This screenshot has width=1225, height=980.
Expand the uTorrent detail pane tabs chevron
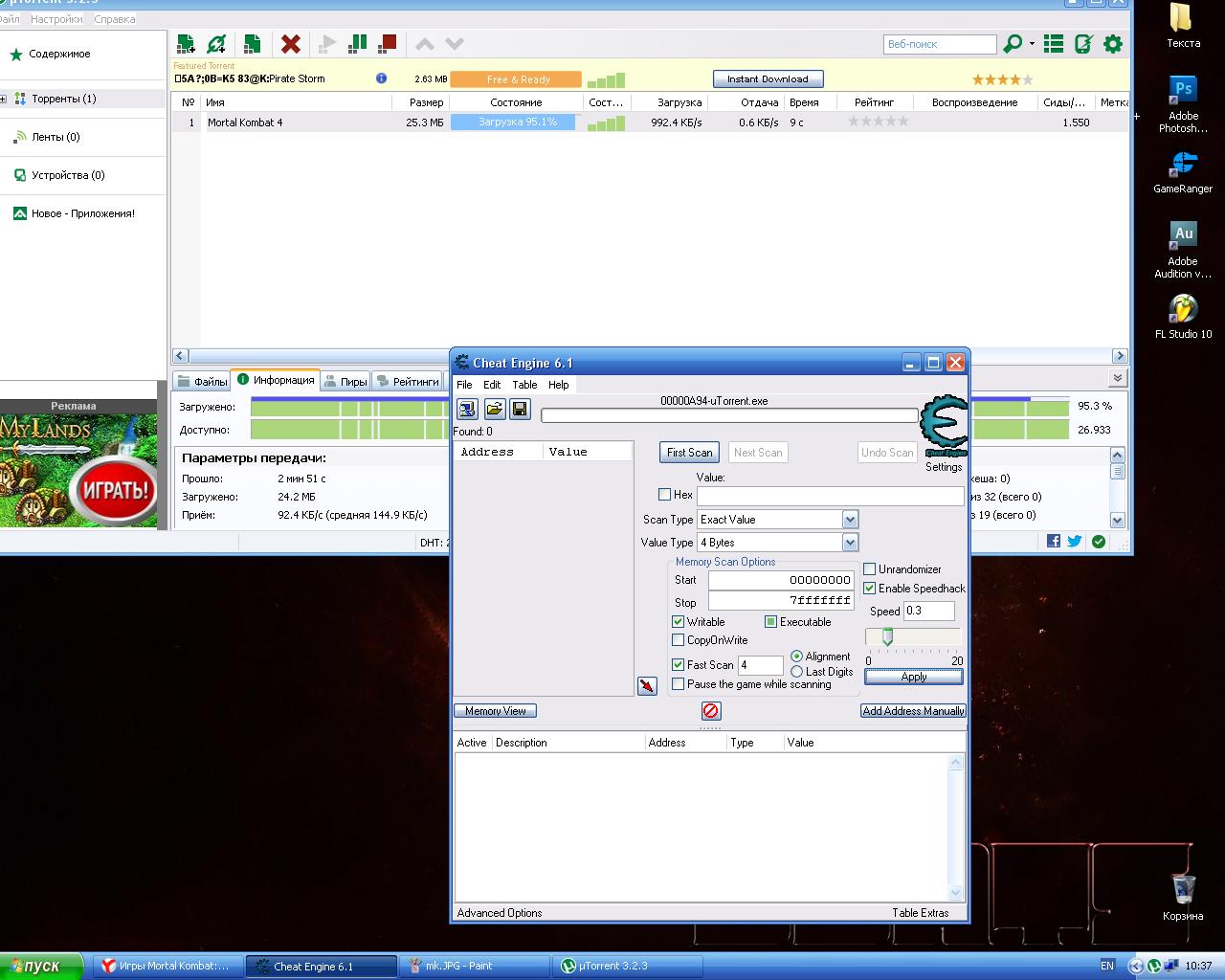pos(1120,380)
